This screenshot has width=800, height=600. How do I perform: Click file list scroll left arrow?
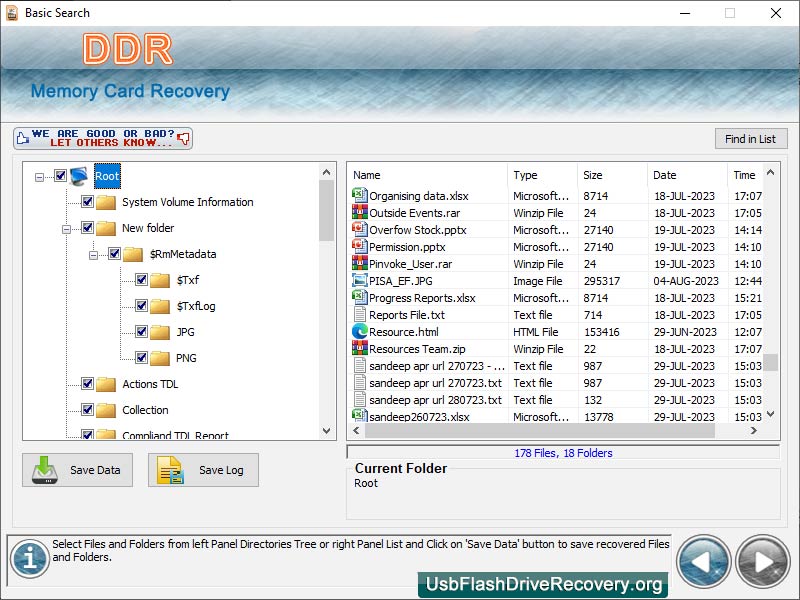[356, 431]
